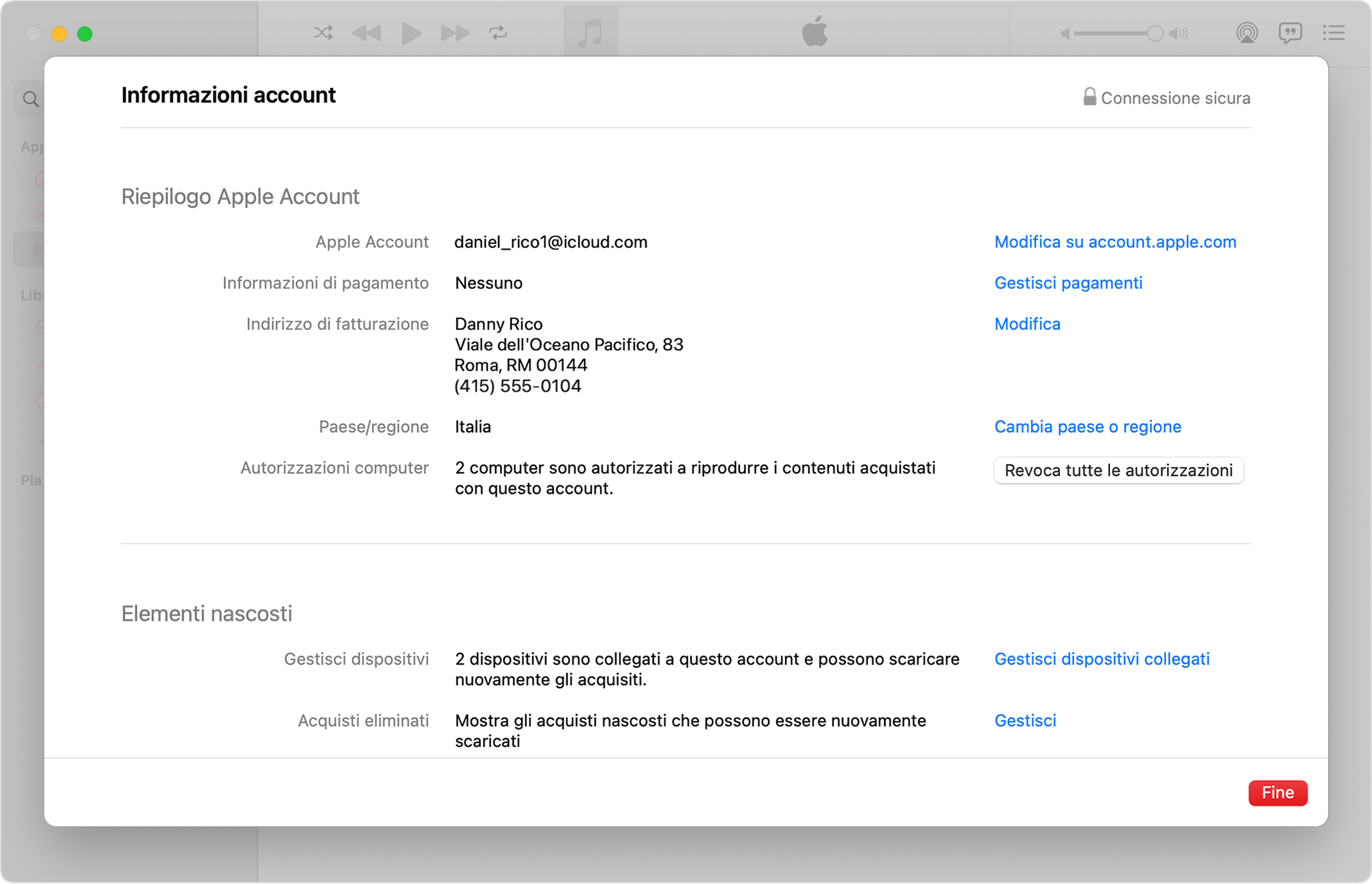Click Cambia paese o regione link

1088,427
